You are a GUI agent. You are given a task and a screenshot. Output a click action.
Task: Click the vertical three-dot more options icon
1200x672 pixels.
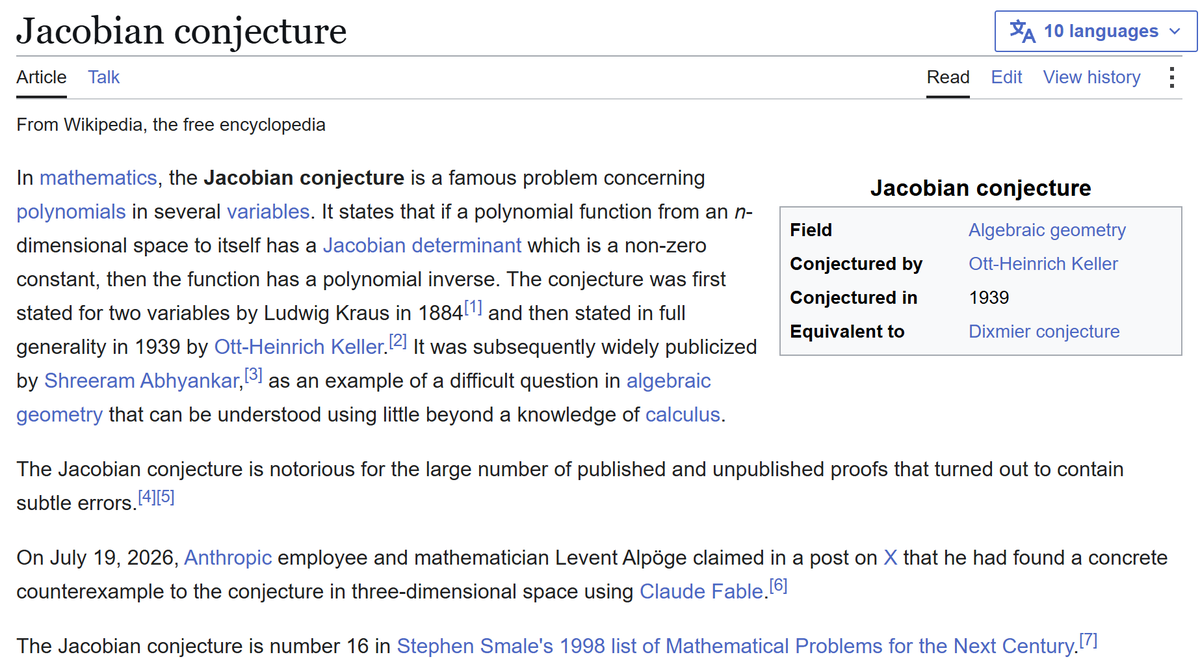coord(1171,77)
